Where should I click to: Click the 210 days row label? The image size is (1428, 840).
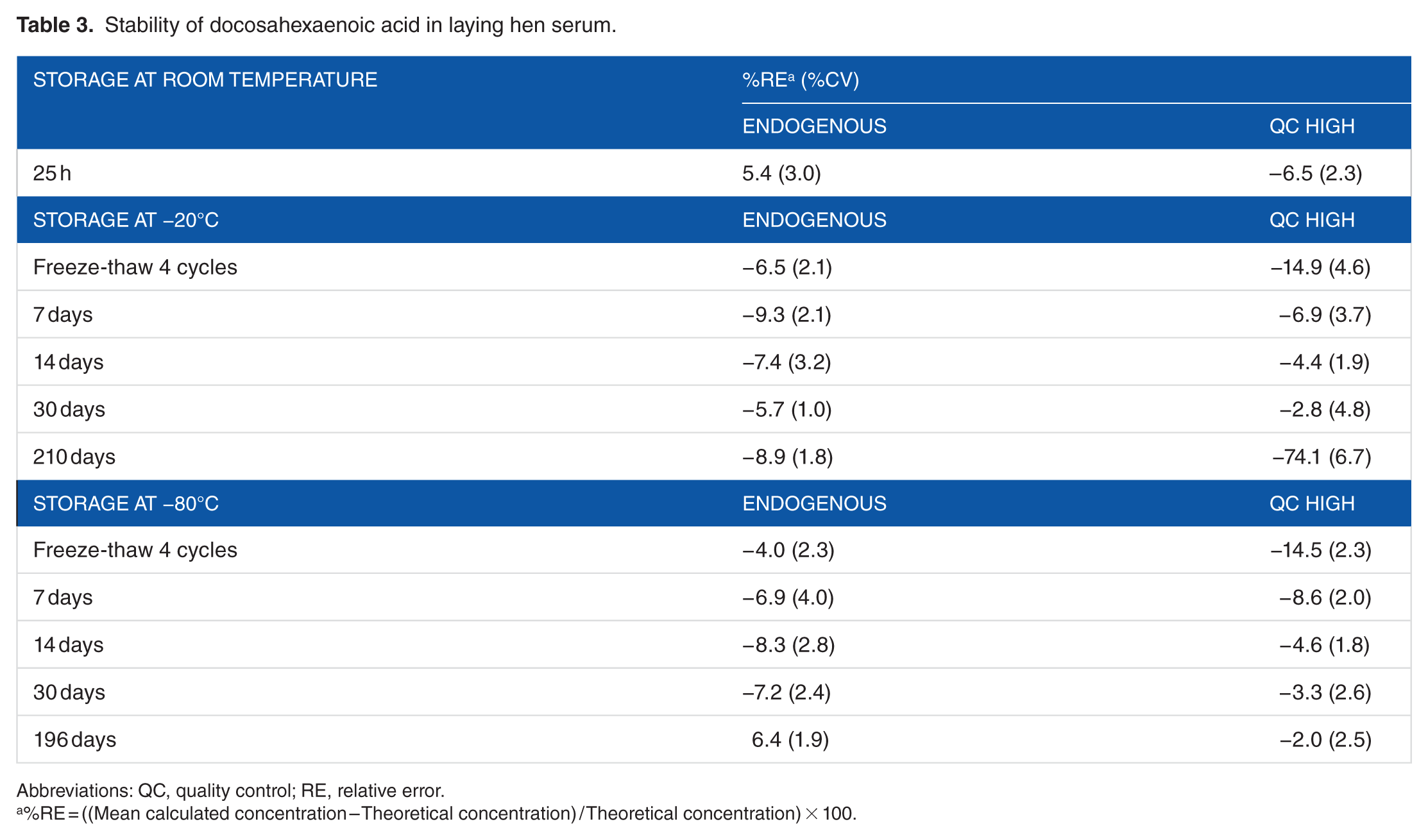(x=74, y=457)
